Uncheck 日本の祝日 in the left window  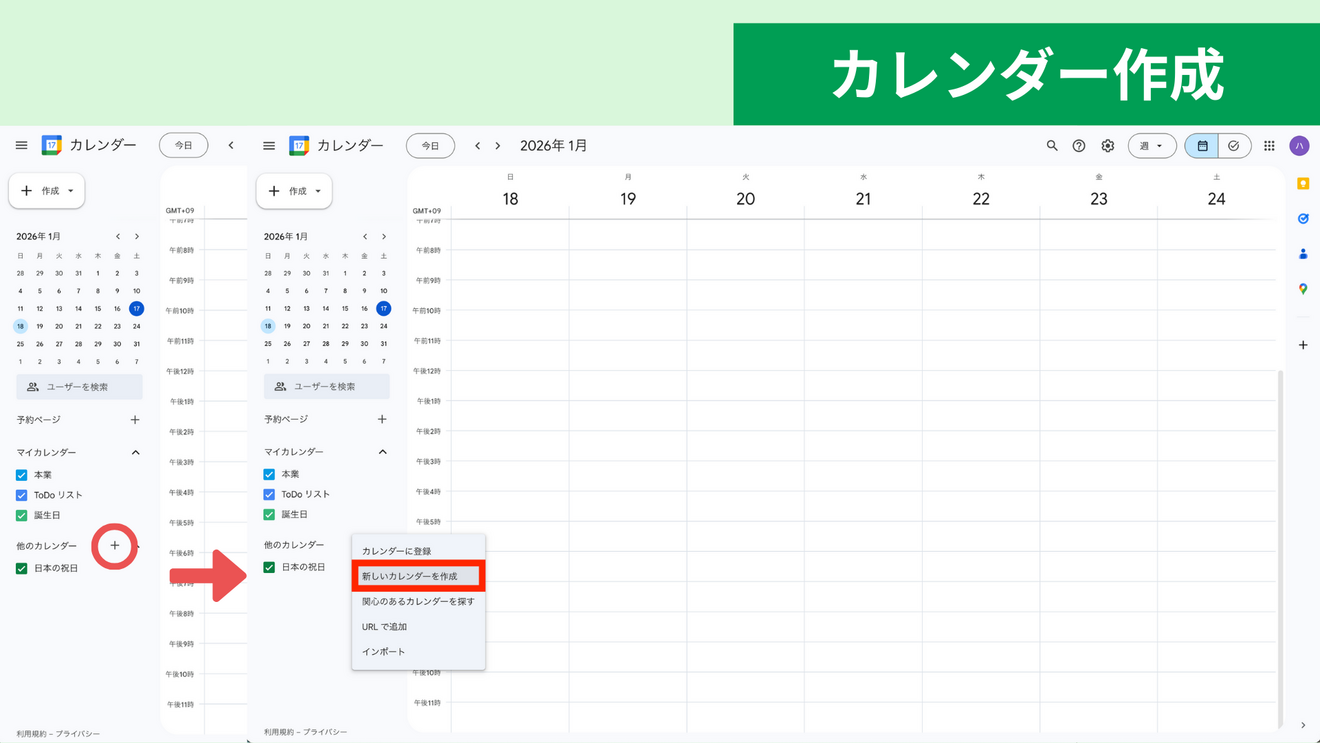tap(21, 568)
